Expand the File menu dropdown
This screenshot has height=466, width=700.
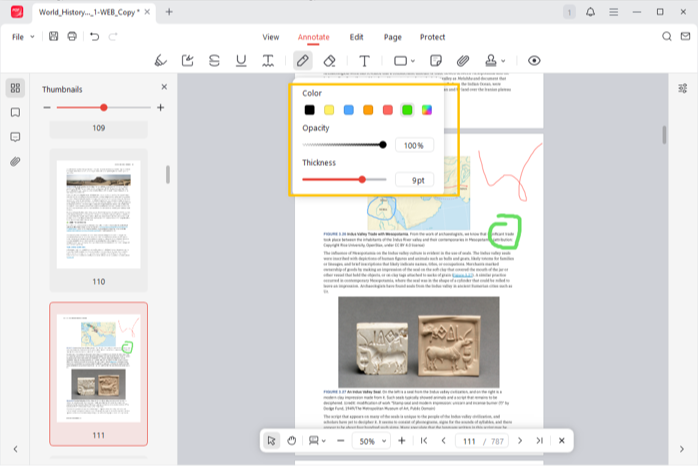tap(23, 37)
